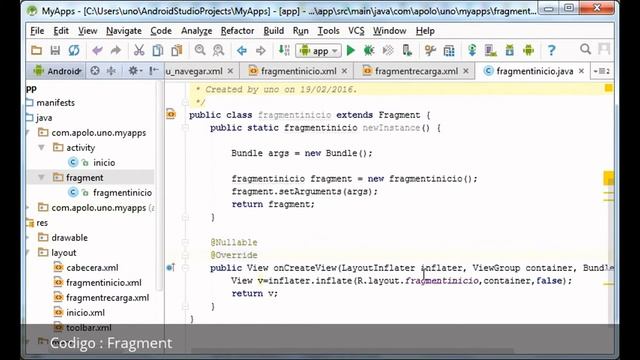Open the Navigate menu
640x360 pixels.
pos(124,31)
